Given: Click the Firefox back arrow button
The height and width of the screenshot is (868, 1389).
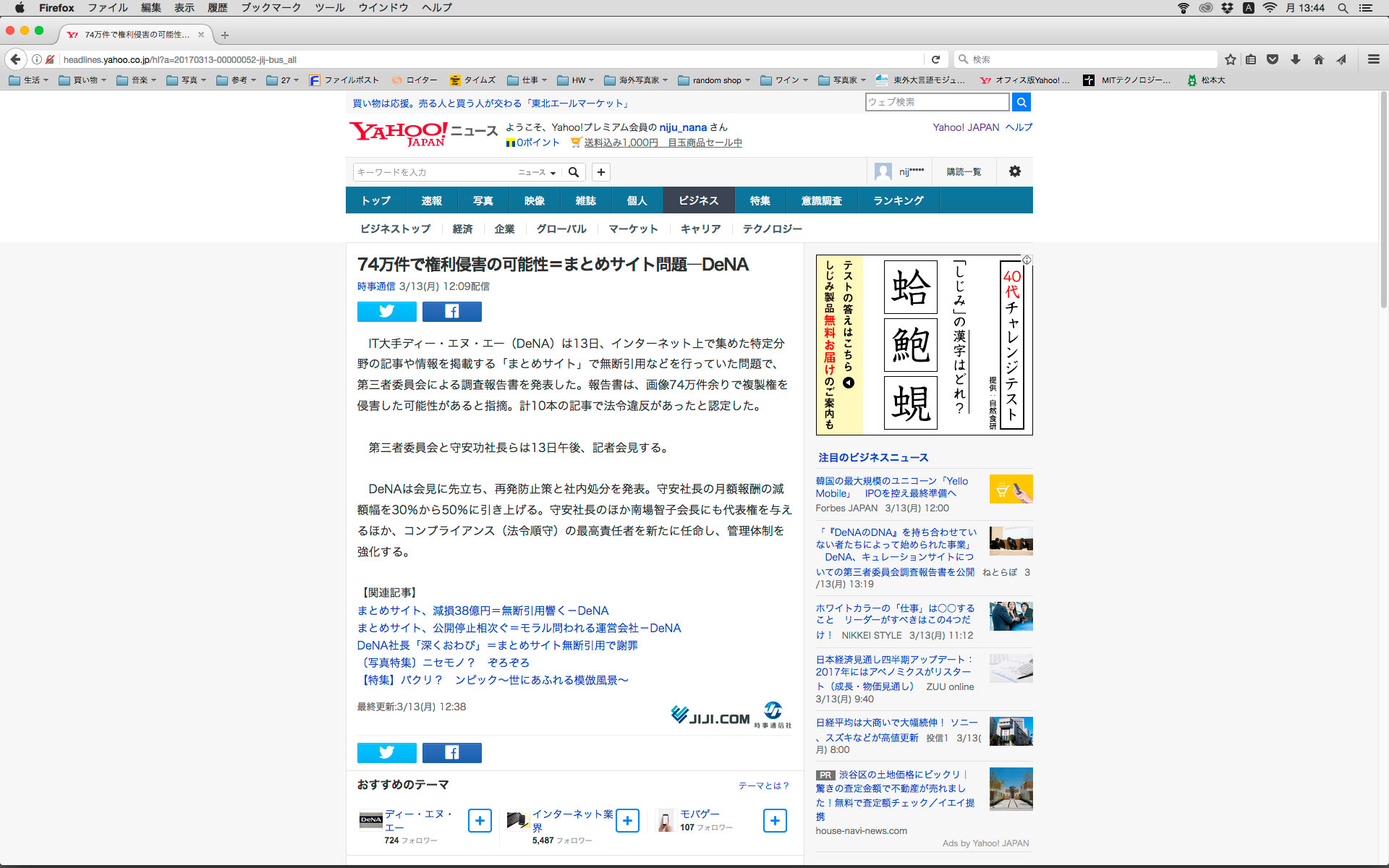Looking at the screenshot, I should (15, 59).
